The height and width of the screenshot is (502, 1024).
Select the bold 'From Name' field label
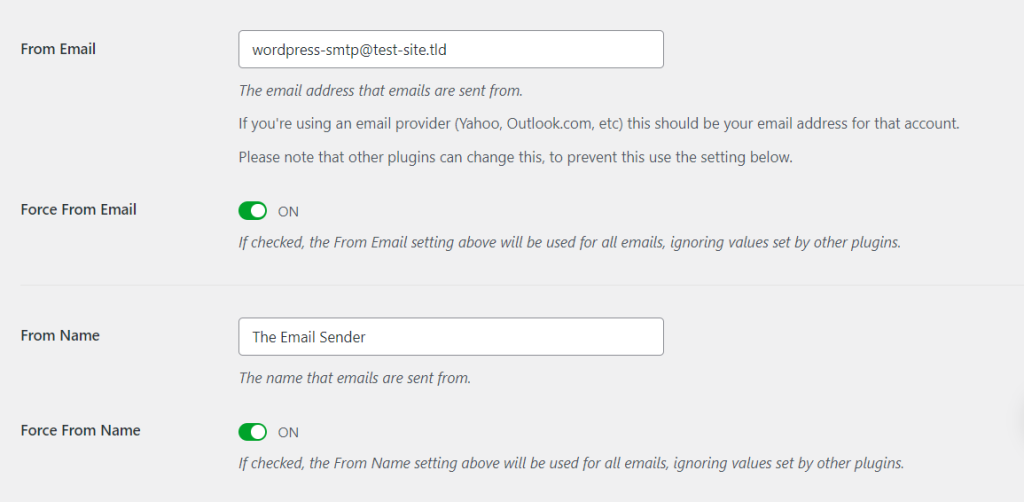click(60, 336)
